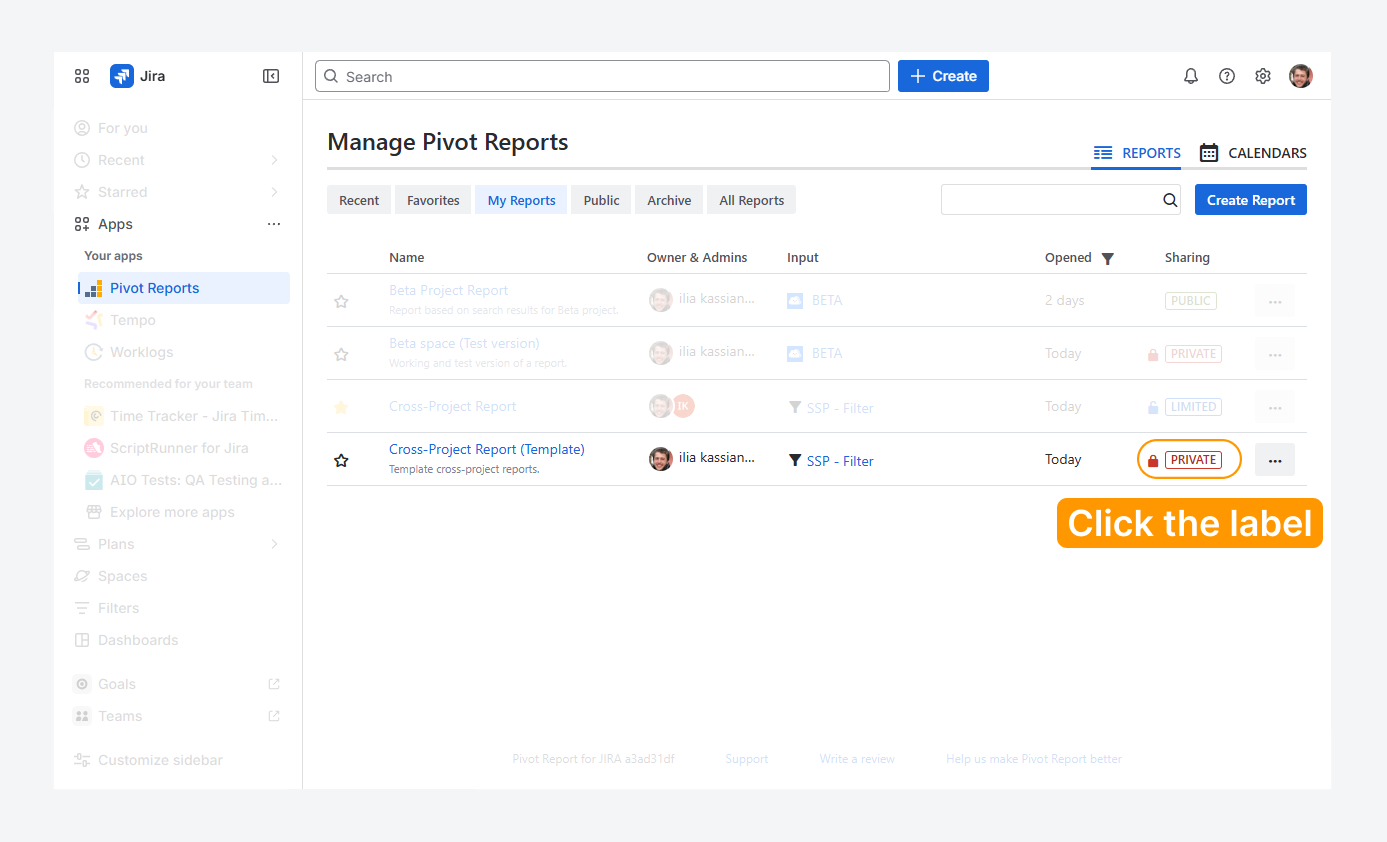Image resolution: width=1387 pixels, height=842 pixels.
Task: Open more actions for Beta Project Report
Action: pos(1275,301)
